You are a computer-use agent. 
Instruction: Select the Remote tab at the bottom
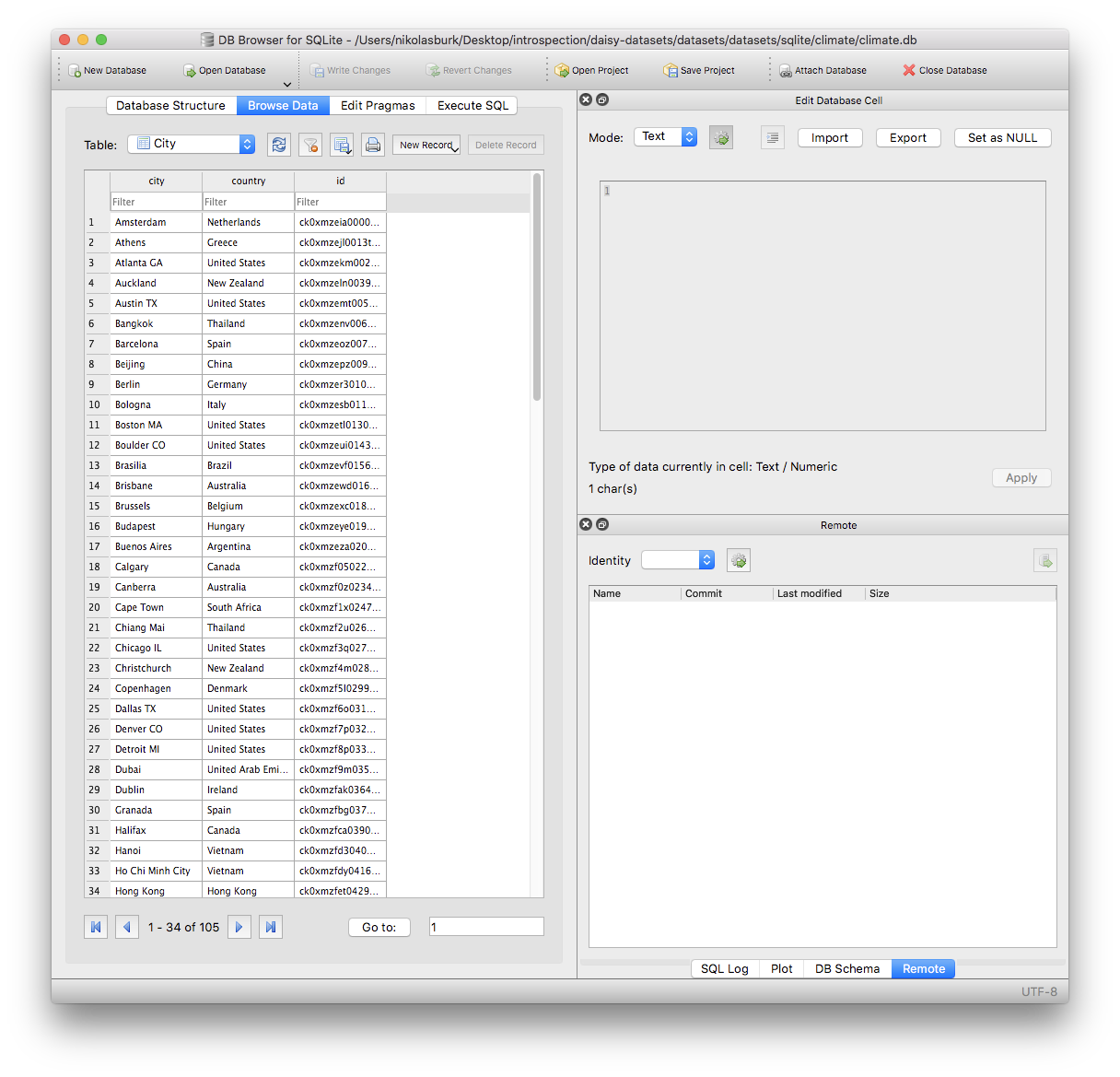coord(923,968)
